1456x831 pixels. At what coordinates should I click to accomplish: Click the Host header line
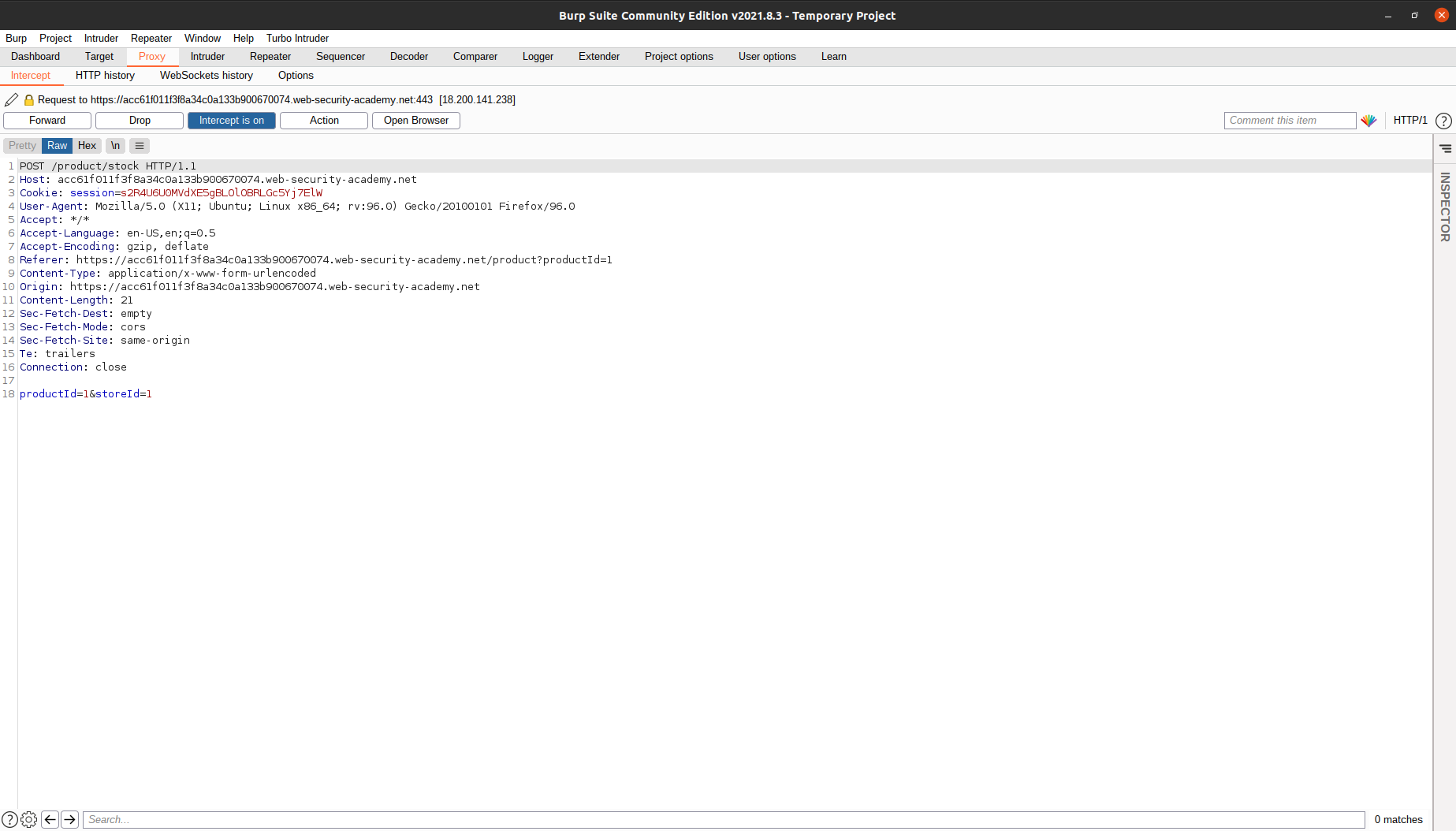coord(218,180)
